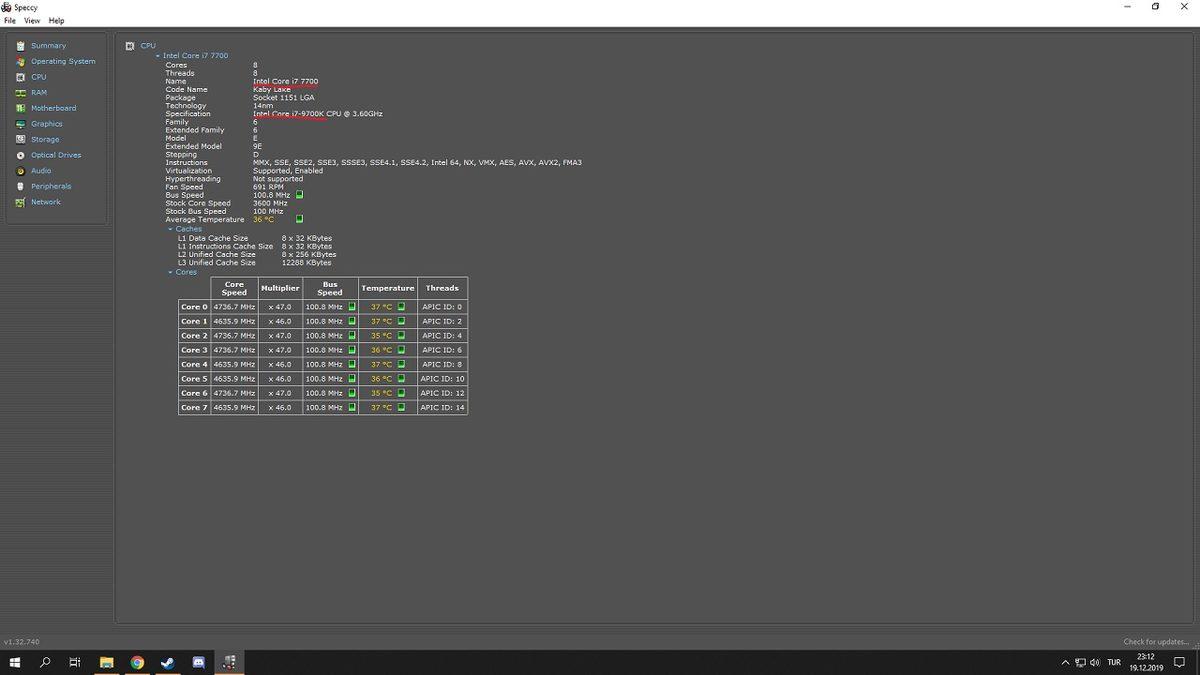Open the View menu
This screenshot has width=1200, height=675.
pyautogui.click(x=32, y=20)
